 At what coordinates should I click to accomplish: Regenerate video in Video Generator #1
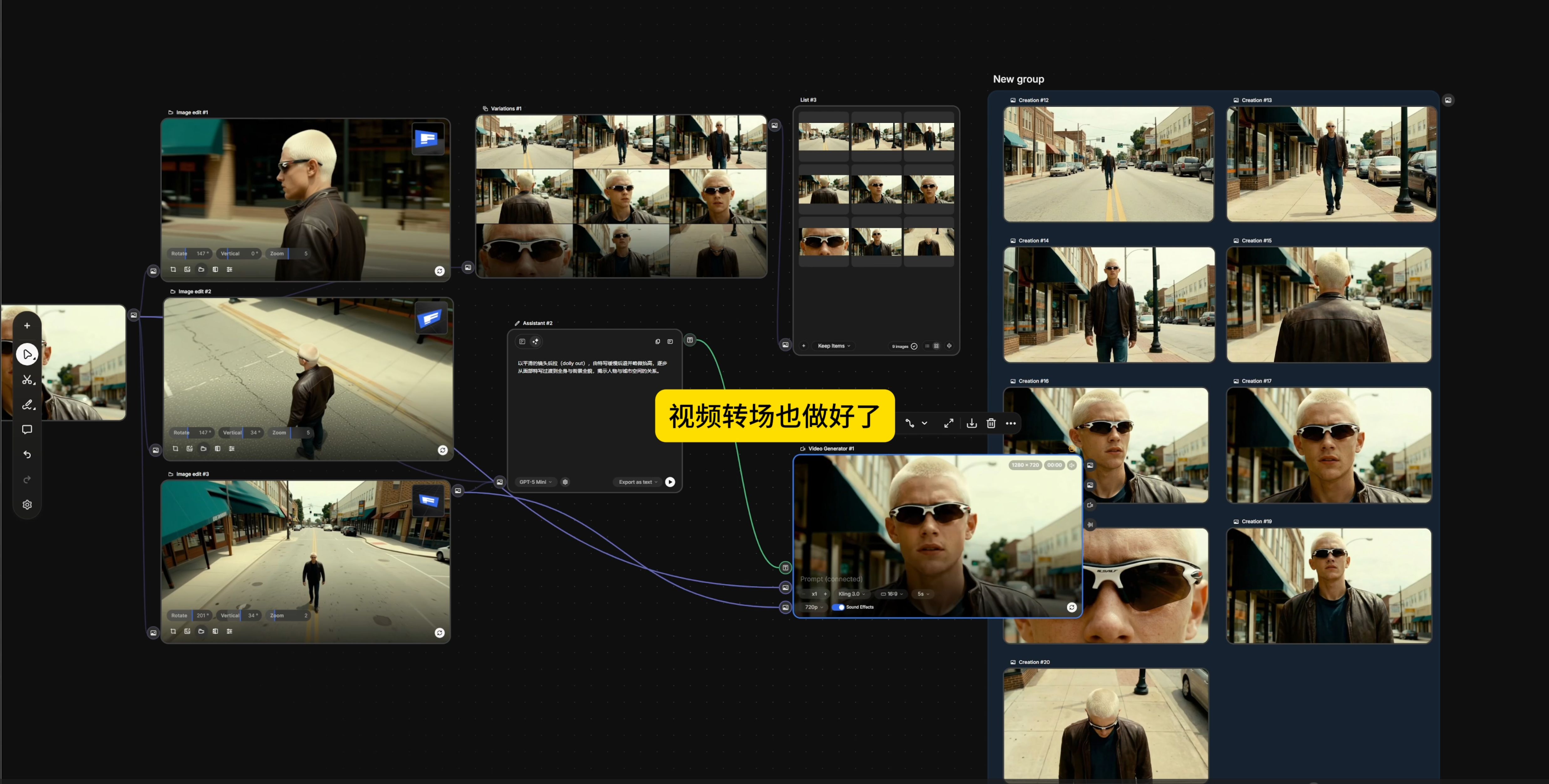click(x=1071, y=607)
